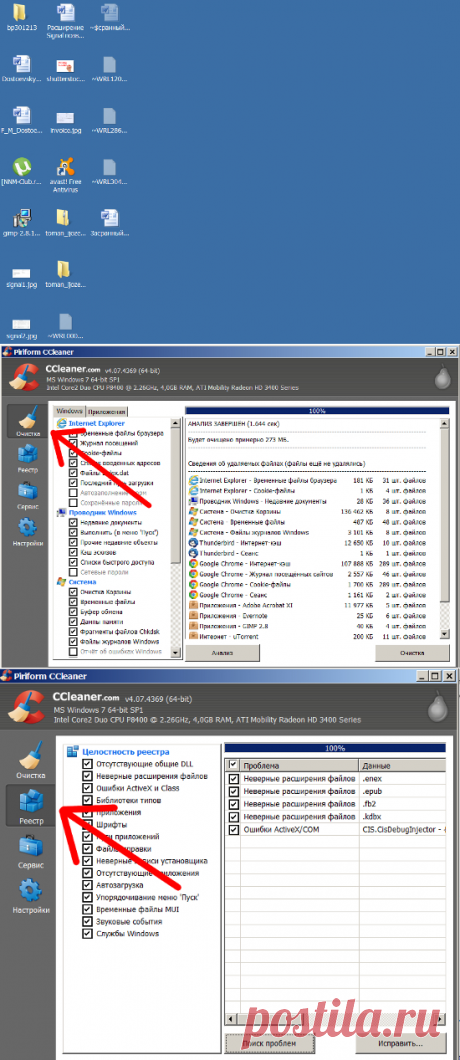Switch to the Windows tab in CCleaner

point(70,411)
